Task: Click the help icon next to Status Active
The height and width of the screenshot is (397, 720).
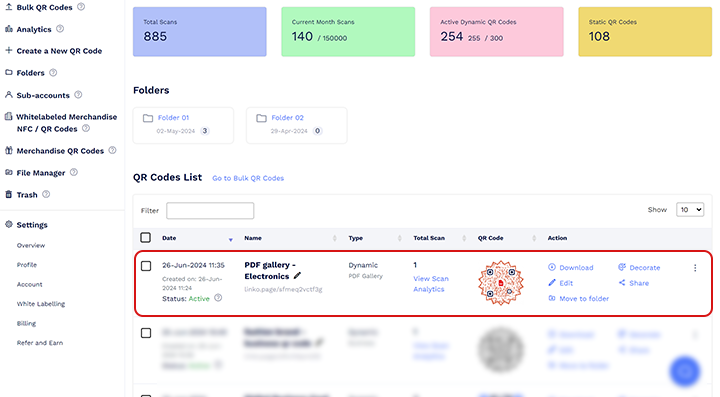Action: (x=218, y=298)
